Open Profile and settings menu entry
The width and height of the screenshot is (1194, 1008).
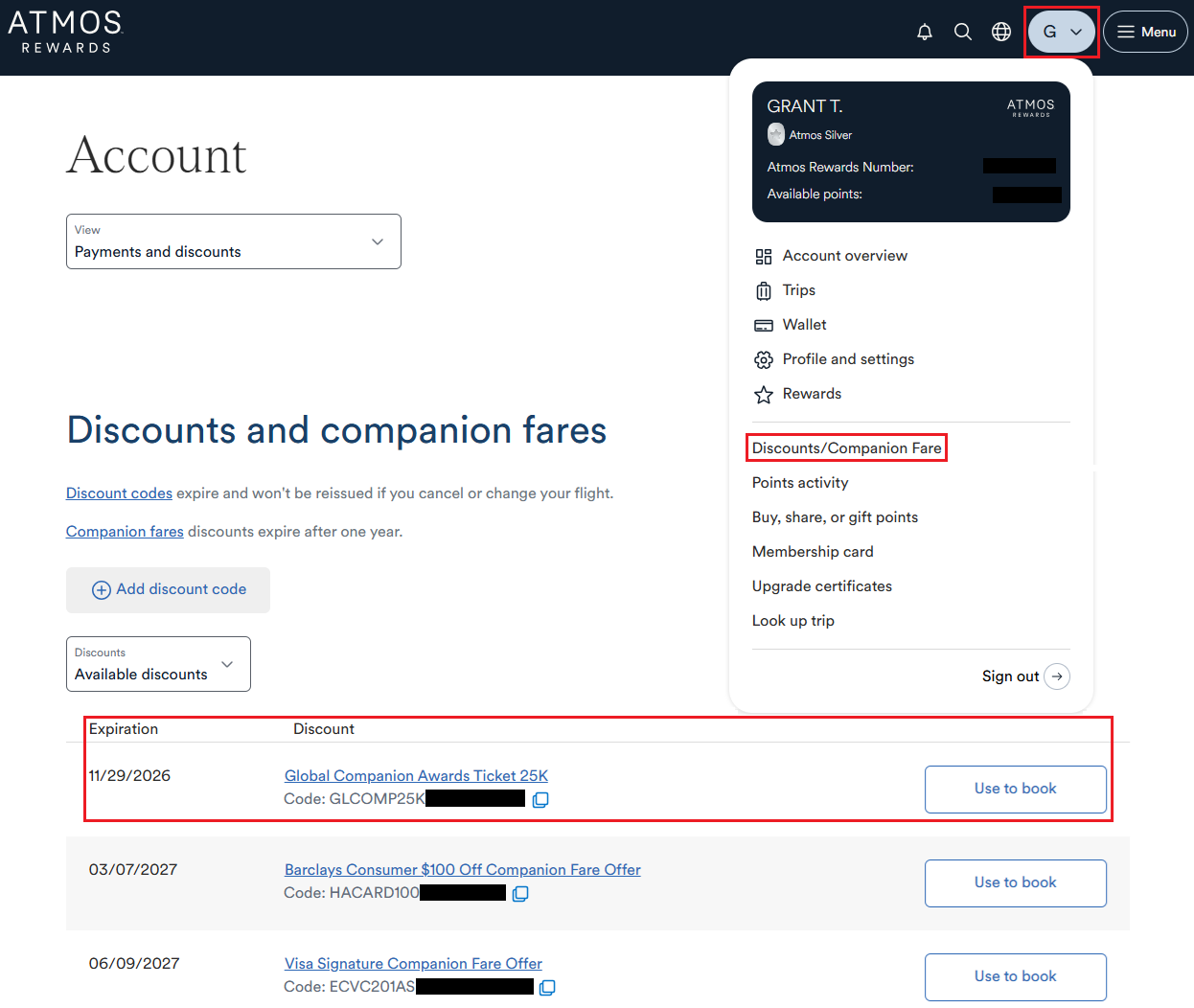[x=848, y=359]
